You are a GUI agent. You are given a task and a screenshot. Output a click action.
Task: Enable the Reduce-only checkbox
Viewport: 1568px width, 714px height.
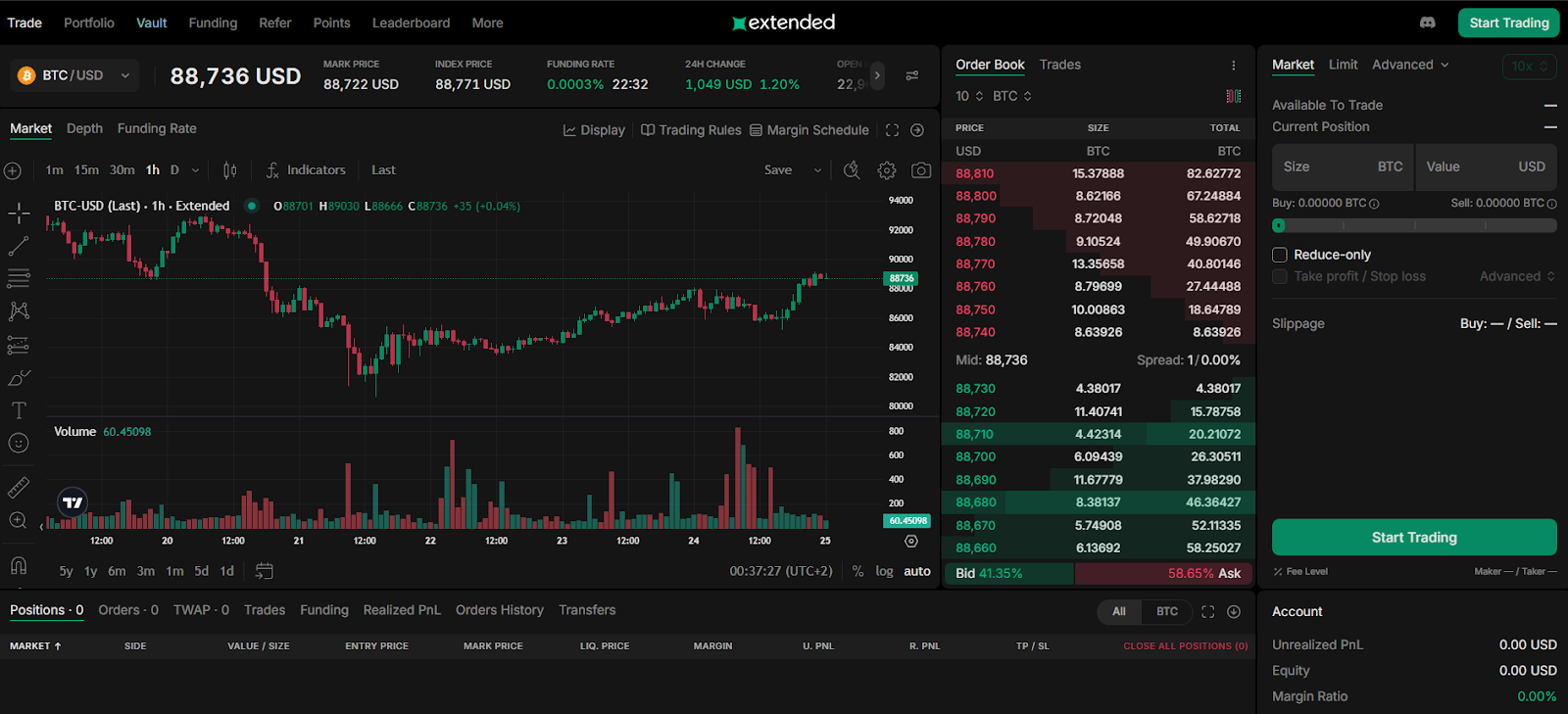(1280, 255)
